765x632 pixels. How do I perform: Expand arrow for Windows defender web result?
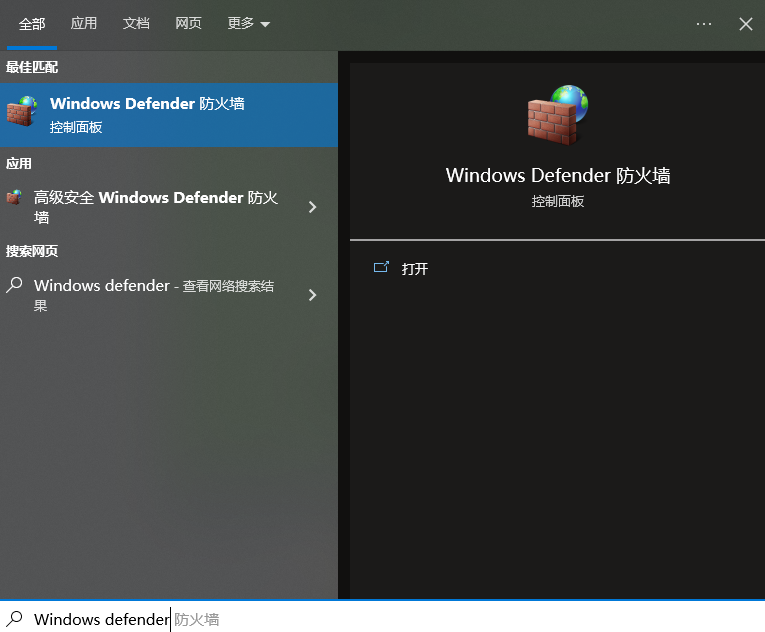tap(312, 295)
